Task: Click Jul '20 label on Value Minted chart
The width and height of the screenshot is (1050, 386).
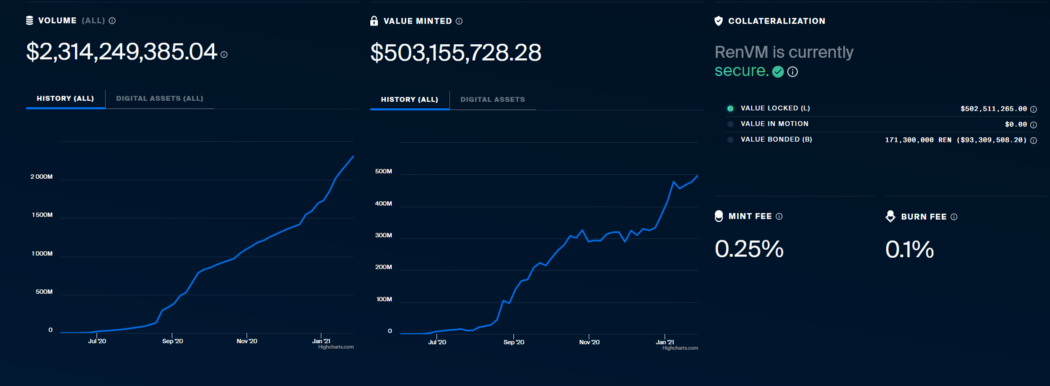Action: click(x=437, y=341)
